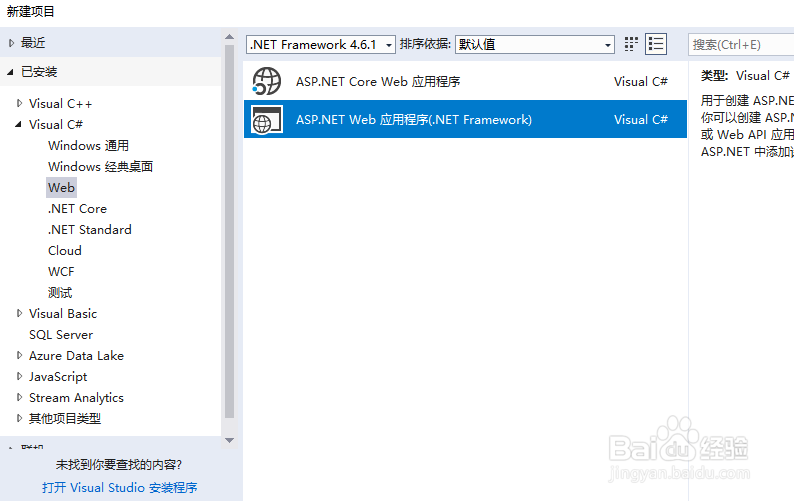Screen dimensions: 794x501
Task: Select the 其他项目类型 label
Action: [x=65, y=418]
